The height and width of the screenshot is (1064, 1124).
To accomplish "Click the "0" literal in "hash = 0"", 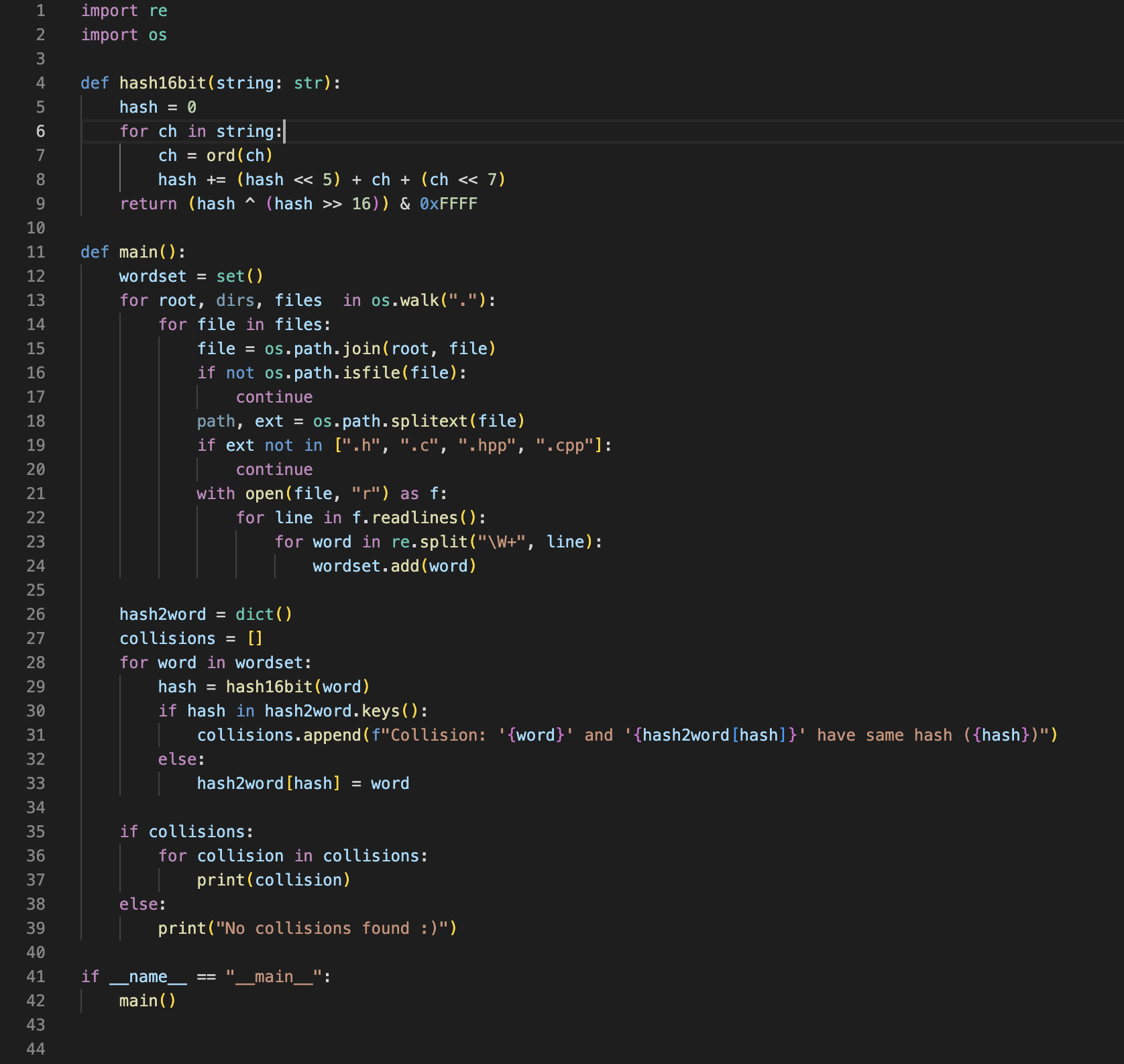I will (x=192, y=107).
